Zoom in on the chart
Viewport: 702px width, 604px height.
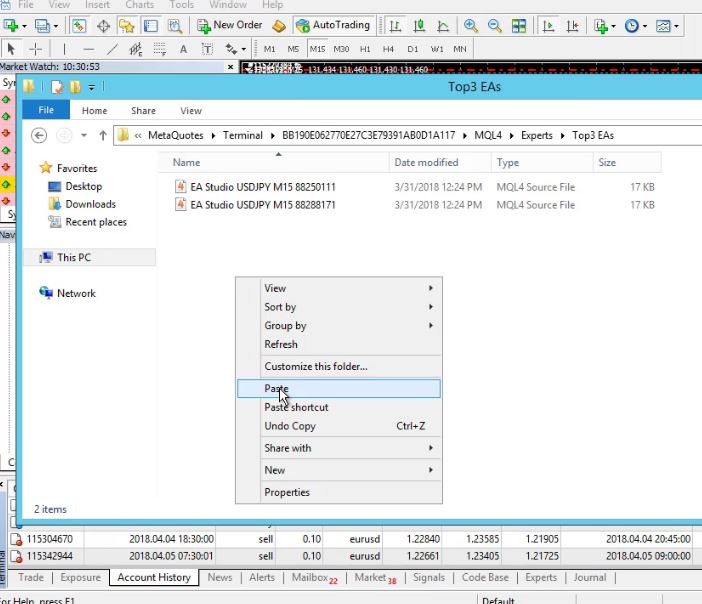[471, 26]
